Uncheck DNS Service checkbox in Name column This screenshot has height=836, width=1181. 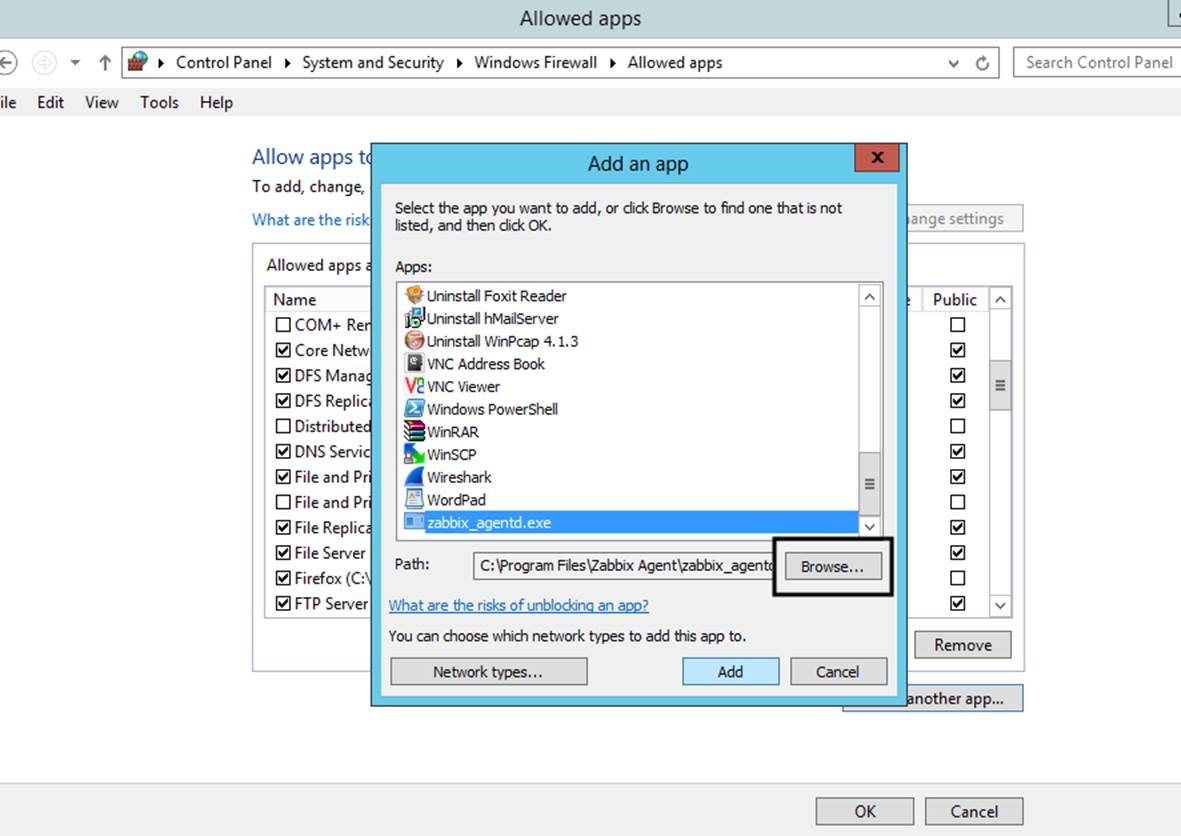(283, 451)
